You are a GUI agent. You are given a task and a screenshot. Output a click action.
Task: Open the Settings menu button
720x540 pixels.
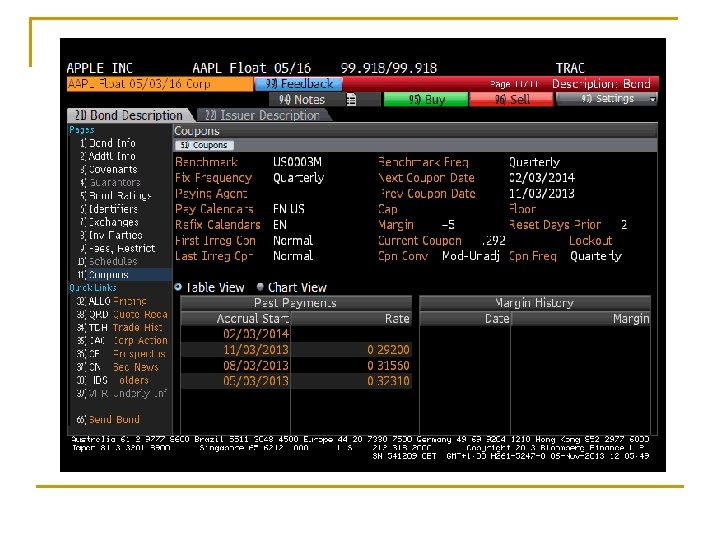607,99
